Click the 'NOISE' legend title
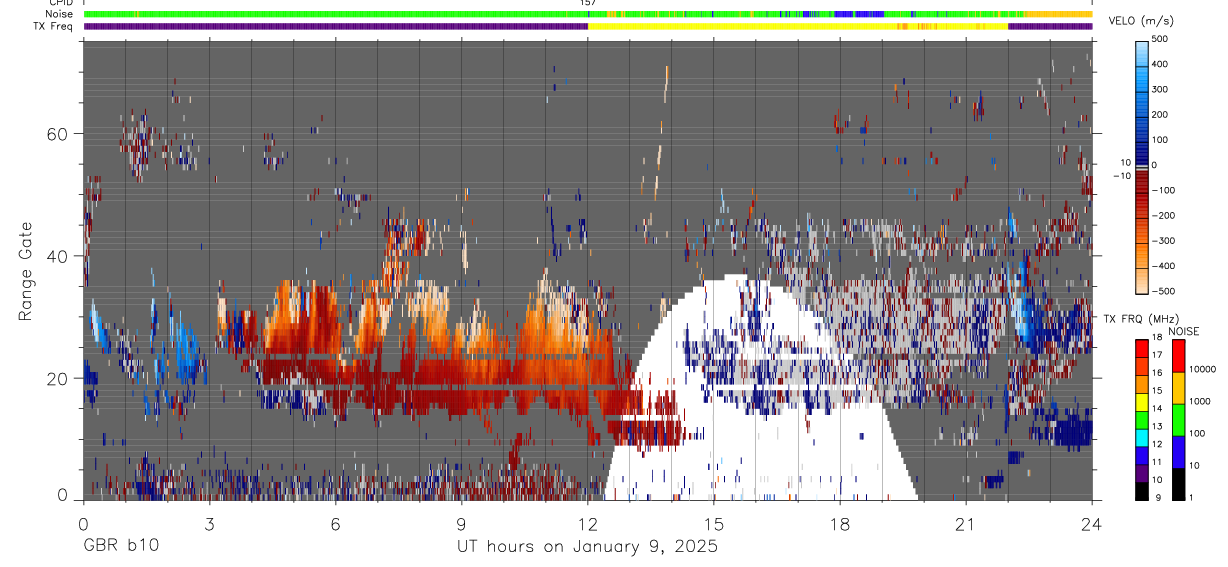This screenshot has height=567, width=1228. click(1186, 331)
